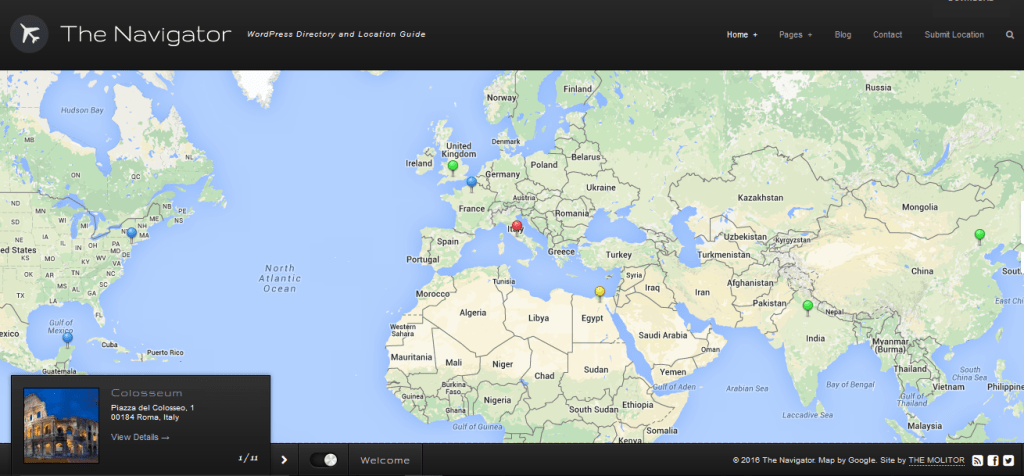The width and height of the screenshot is (1024, 476).
Task: Select the yellow pin on Egypt
Action: click(600, 294)
